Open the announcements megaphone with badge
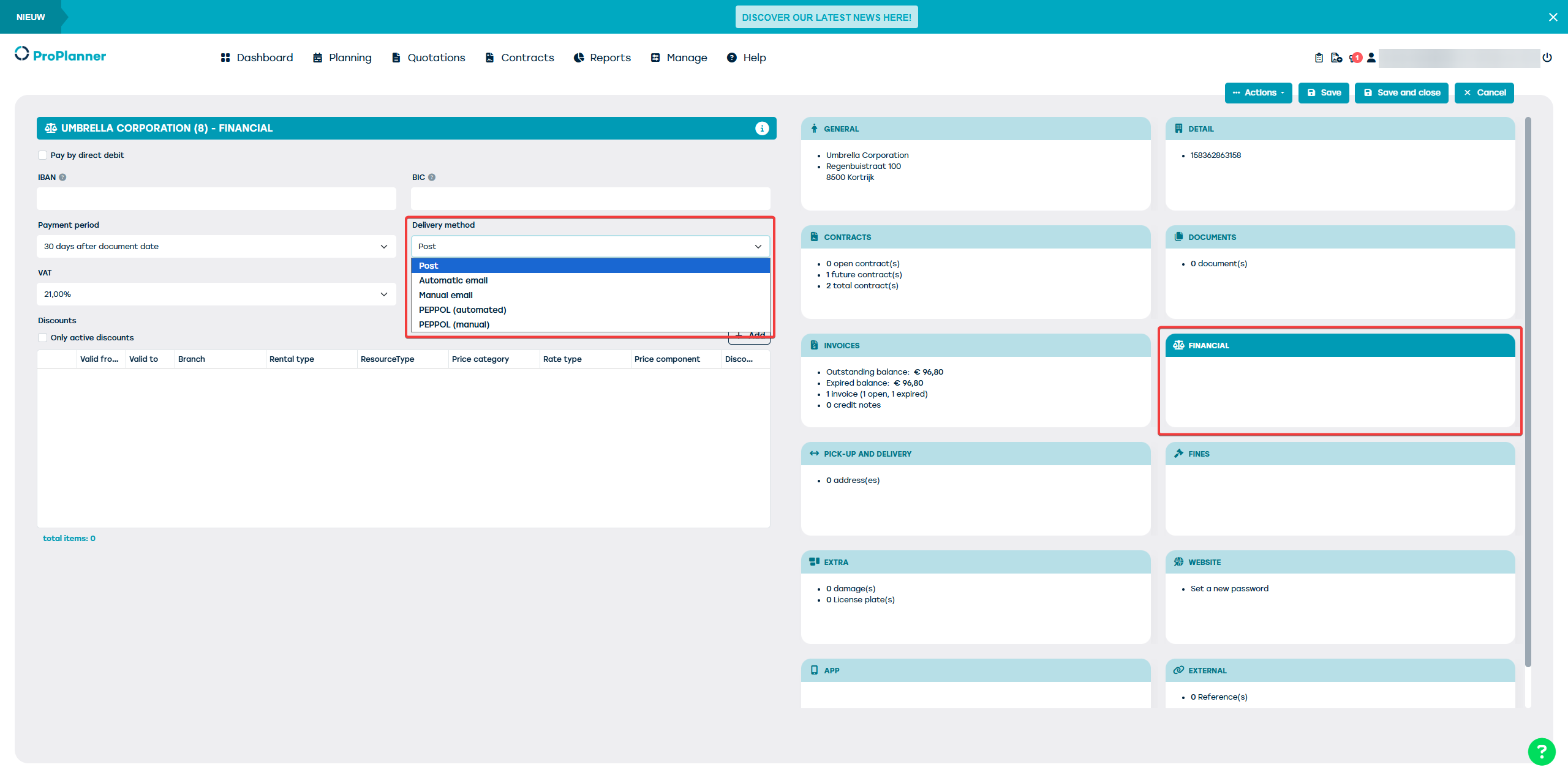The height and width of the screenshot is (778, 1568). (1354, 58)
